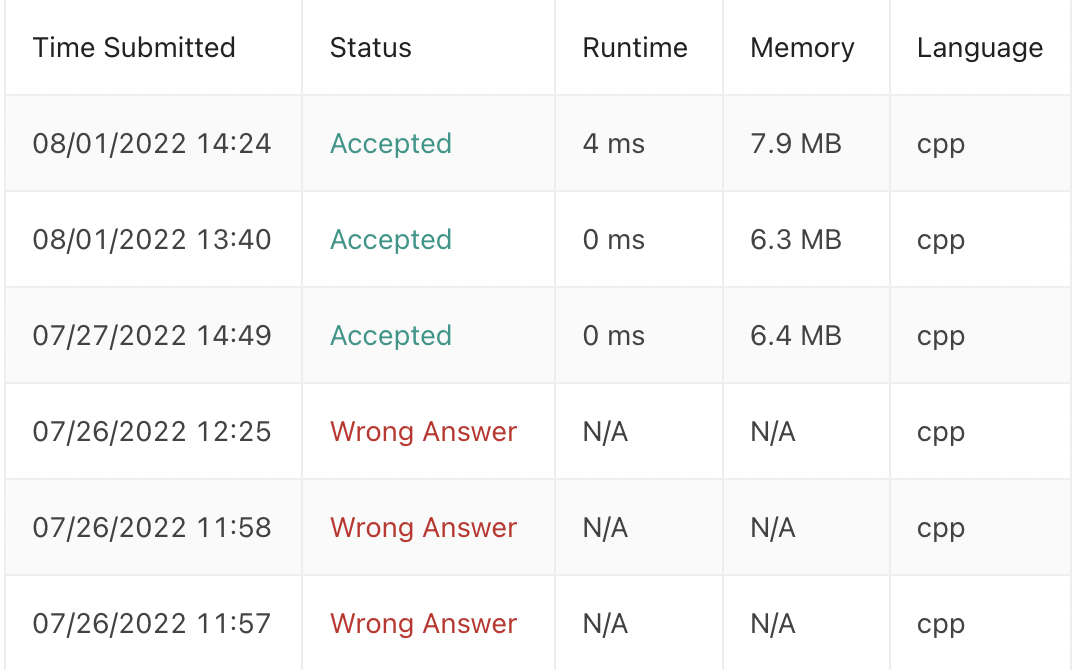
Task: Open Wrong Answer submission from 07/26/2022 12:25
Action: [423, 432]
